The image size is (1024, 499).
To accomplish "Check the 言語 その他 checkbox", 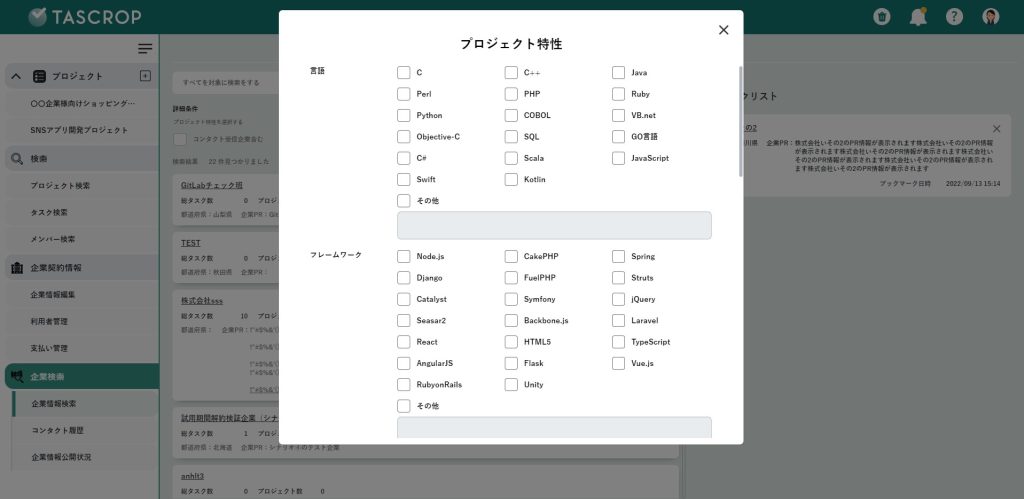I will click(404, 201).
